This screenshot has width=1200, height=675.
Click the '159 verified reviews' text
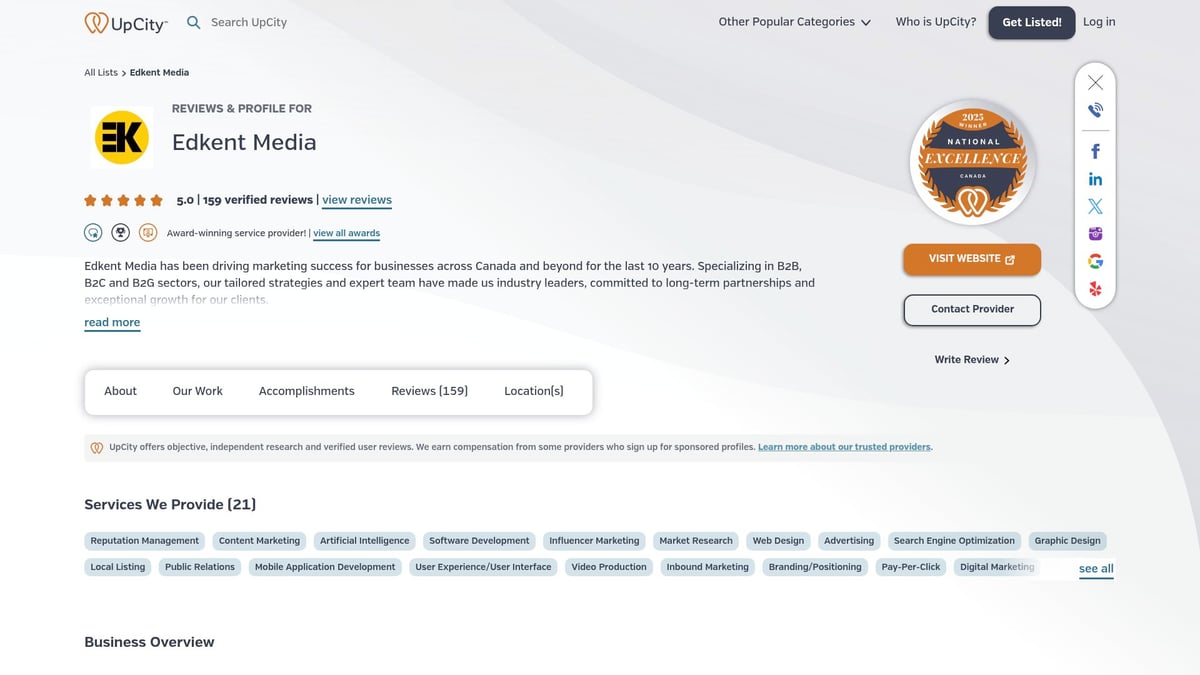click(x=257, y=200)
